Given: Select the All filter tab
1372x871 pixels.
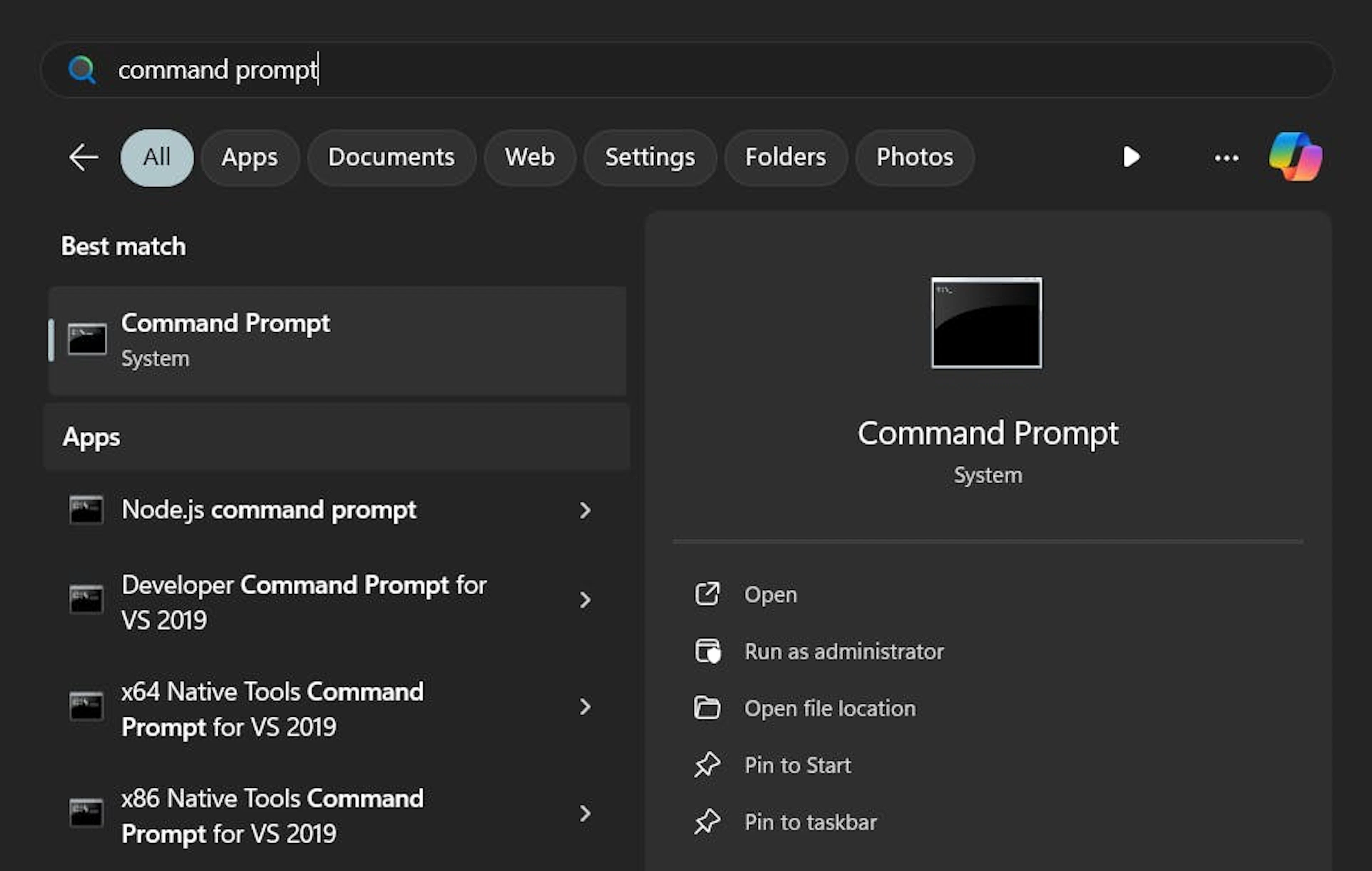Looking at the screenshot, I should 157,158.
